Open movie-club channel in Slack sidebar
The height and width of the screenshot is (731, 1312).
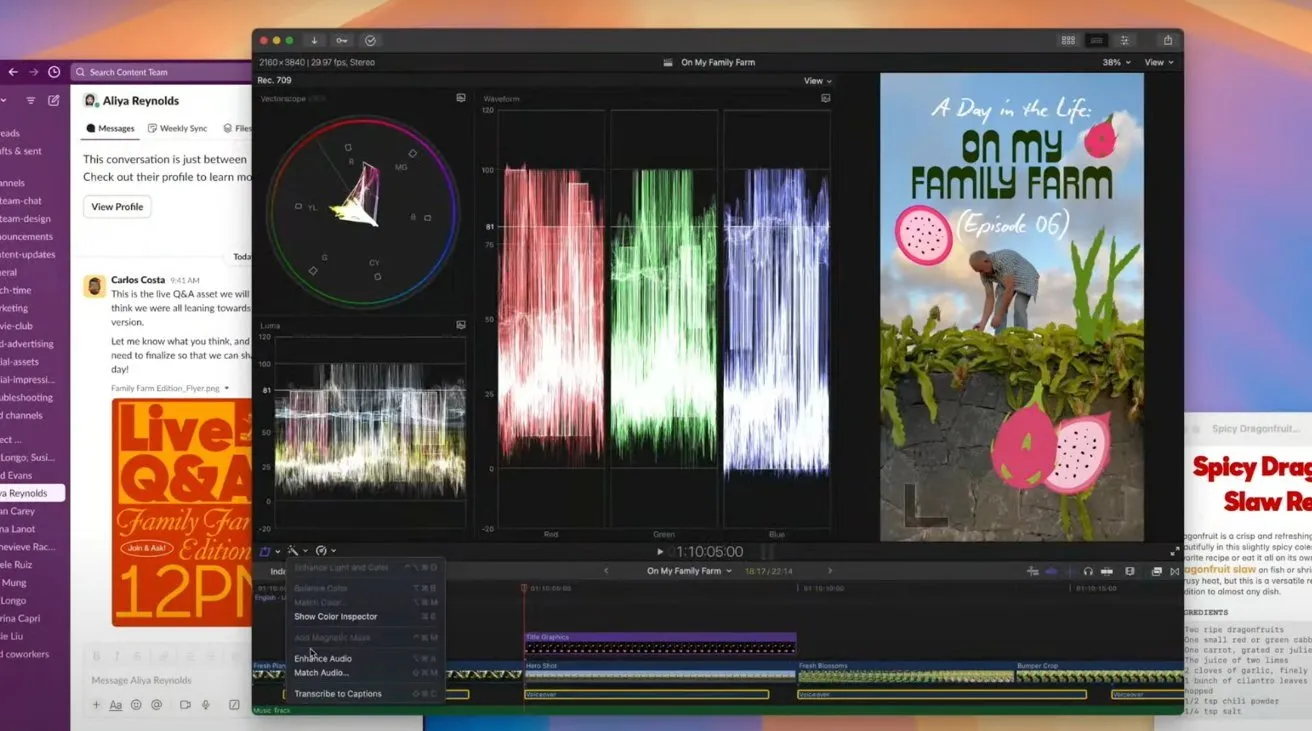click(x=16, y=326)
